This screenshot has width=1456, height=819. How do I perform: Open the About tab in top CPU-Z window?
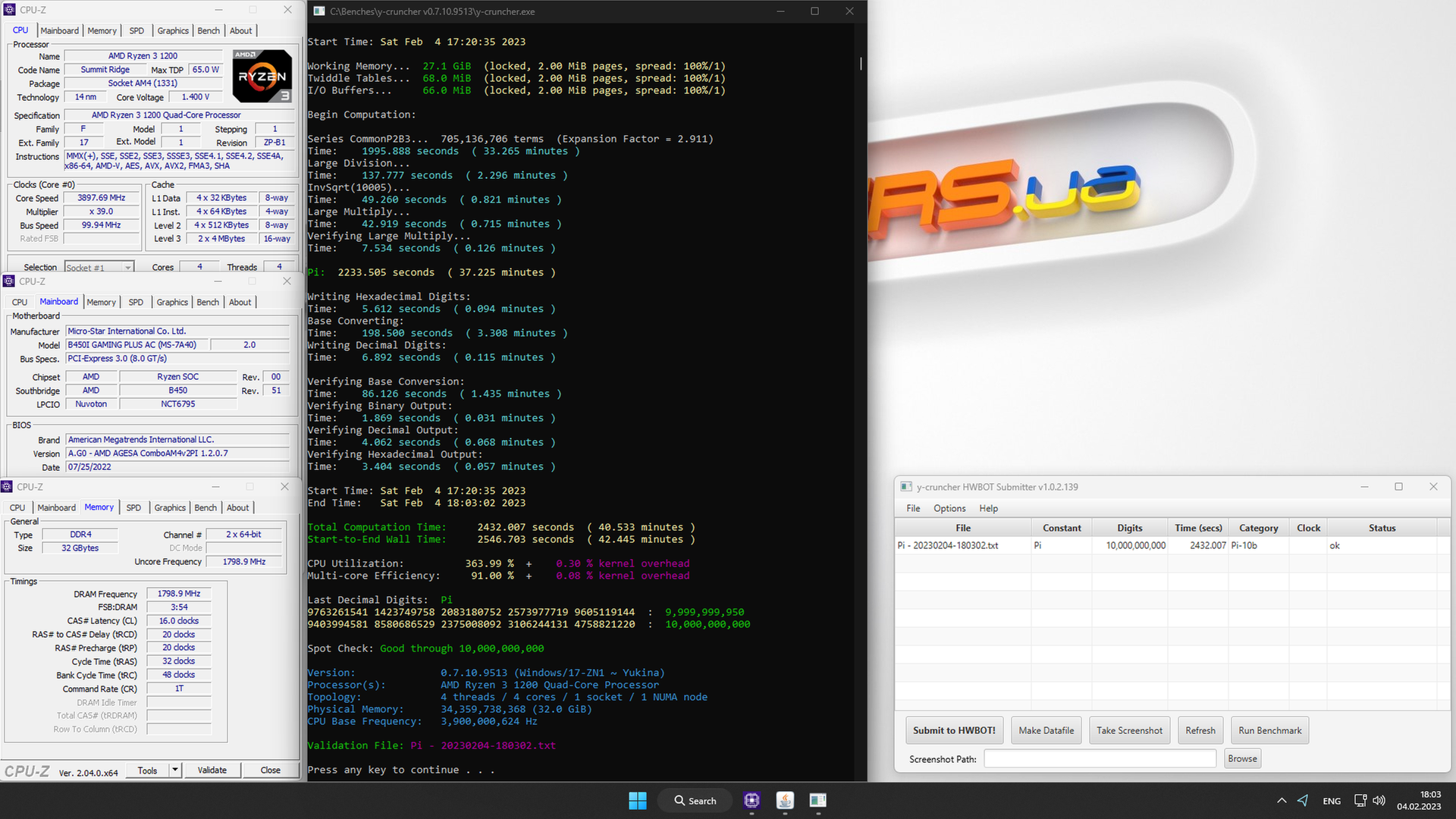click(241, 31)
